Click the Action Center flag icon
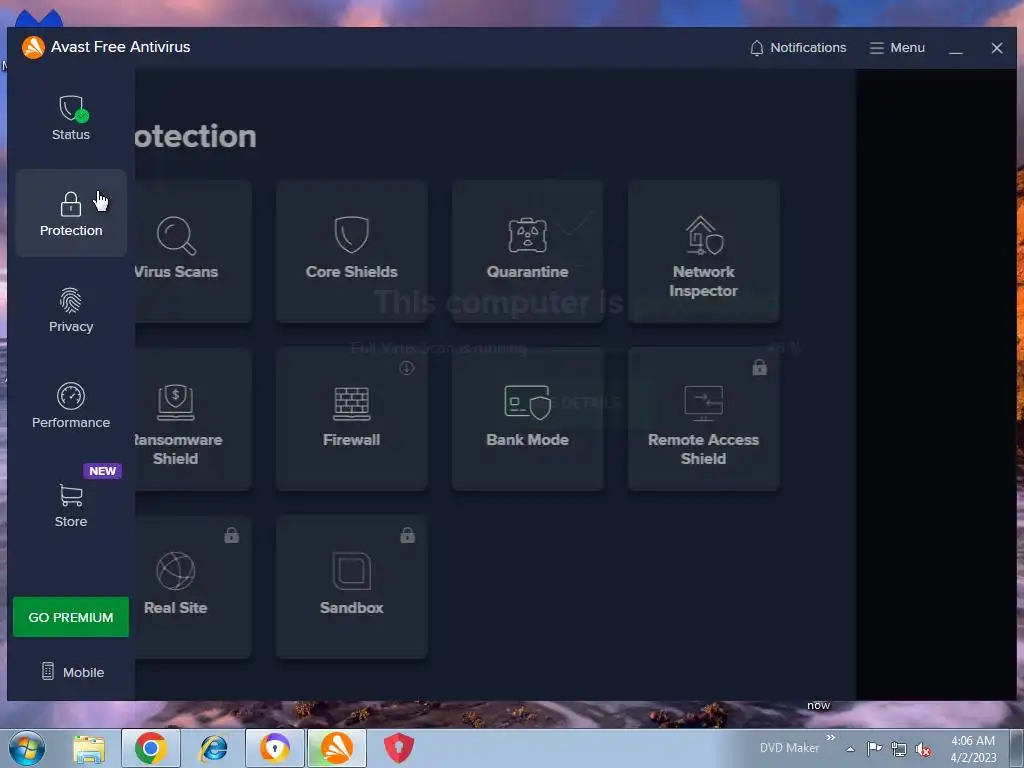This screenshot has height=768, width=1024. (x=874, y=749)
